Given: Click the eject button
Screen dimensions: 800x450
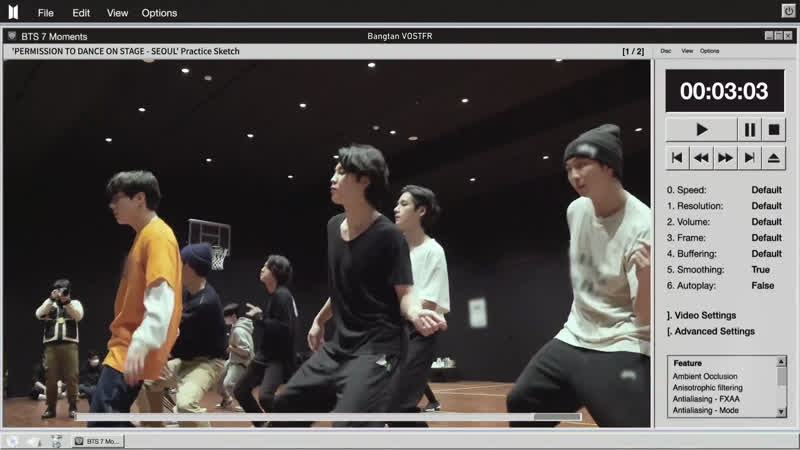Looking at the screenshot, I should click(x=773, y=158).
